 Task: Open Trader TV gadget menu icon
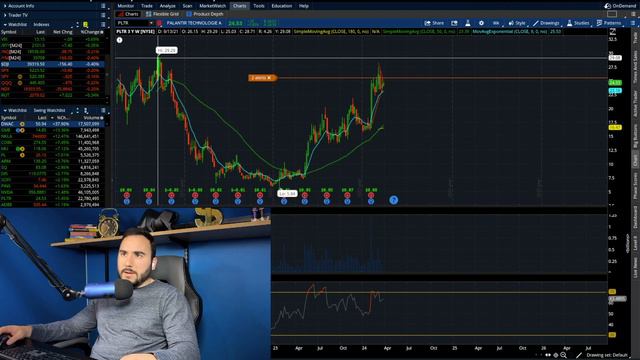point(103,15)
